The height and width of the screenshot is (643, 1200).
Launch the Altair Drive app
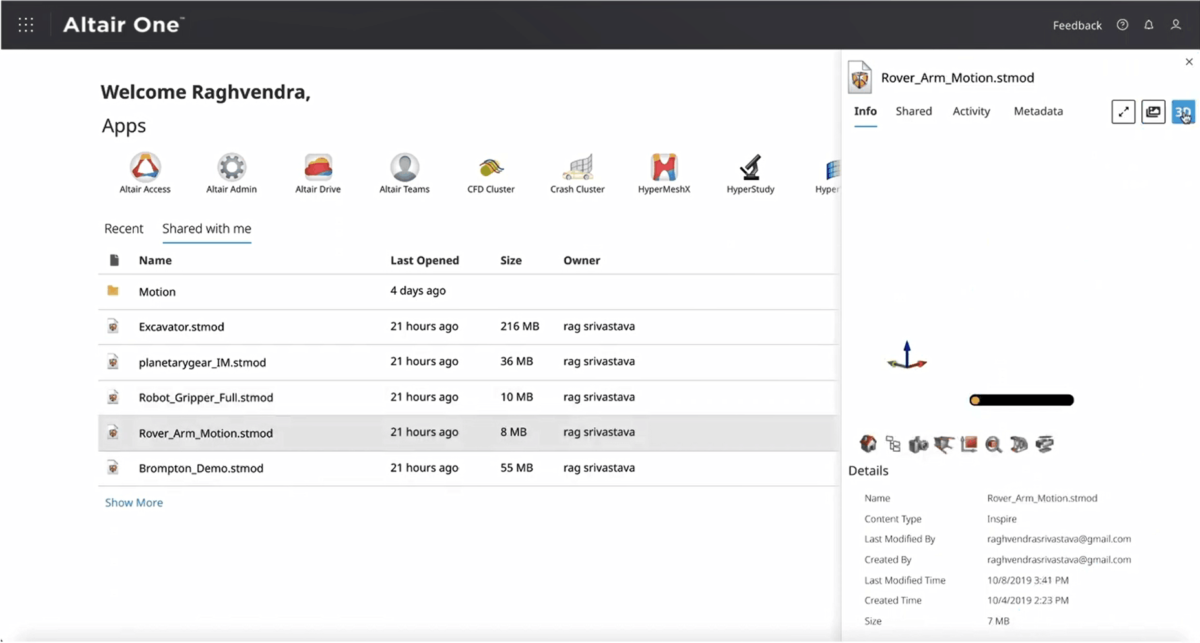318,173
